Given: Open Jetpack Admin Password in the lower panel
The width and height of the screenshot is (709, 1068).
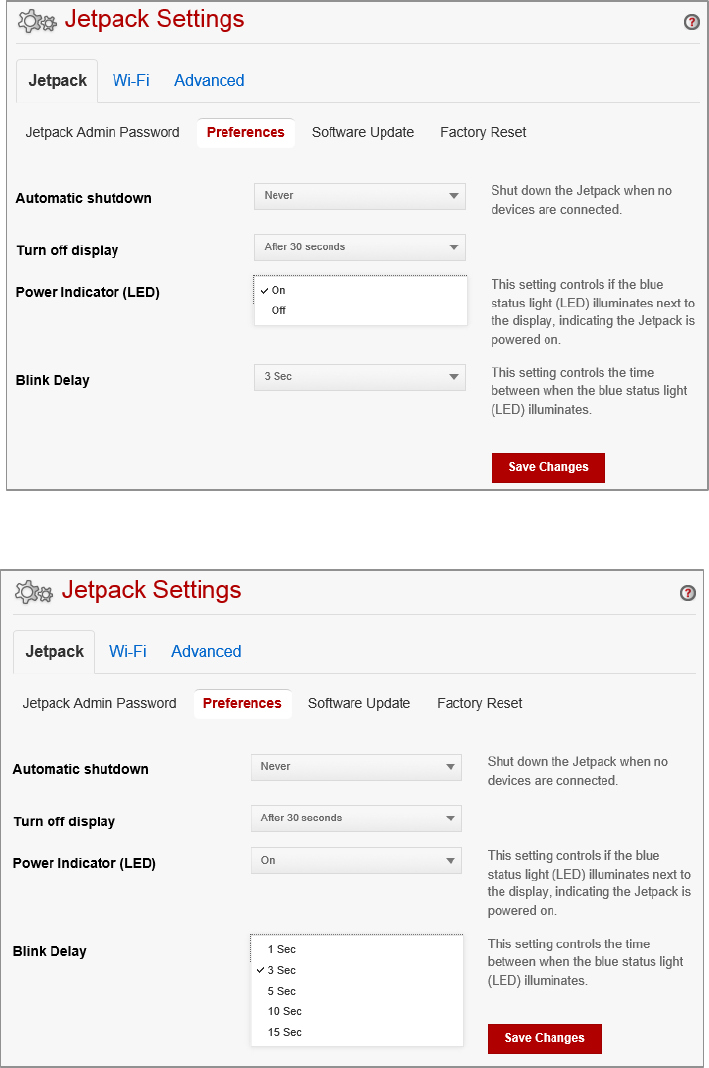Looking at the screenshot, I should (99, 703).
